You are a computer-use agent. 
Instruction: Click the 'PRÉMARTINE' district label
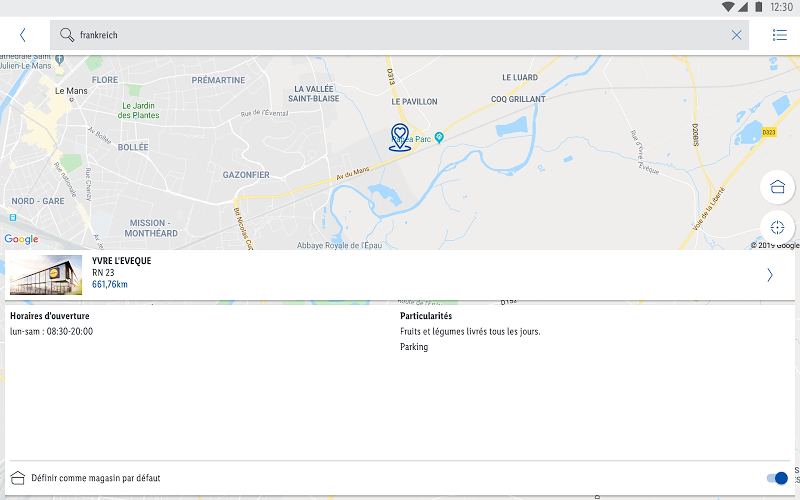(x=218, y=80)
